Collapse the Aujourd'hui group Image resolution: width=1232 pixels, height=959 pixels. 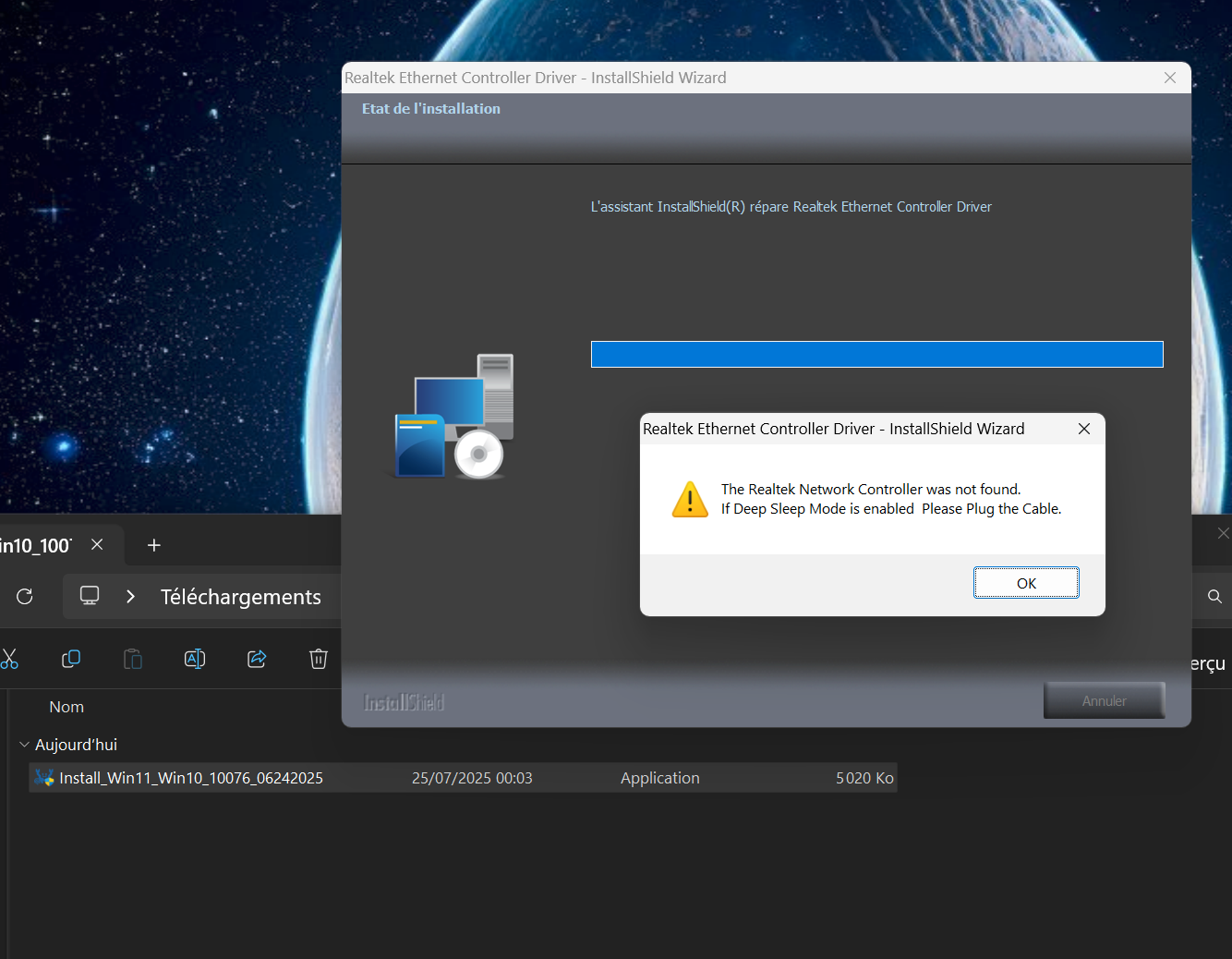[x=24, y=745]
